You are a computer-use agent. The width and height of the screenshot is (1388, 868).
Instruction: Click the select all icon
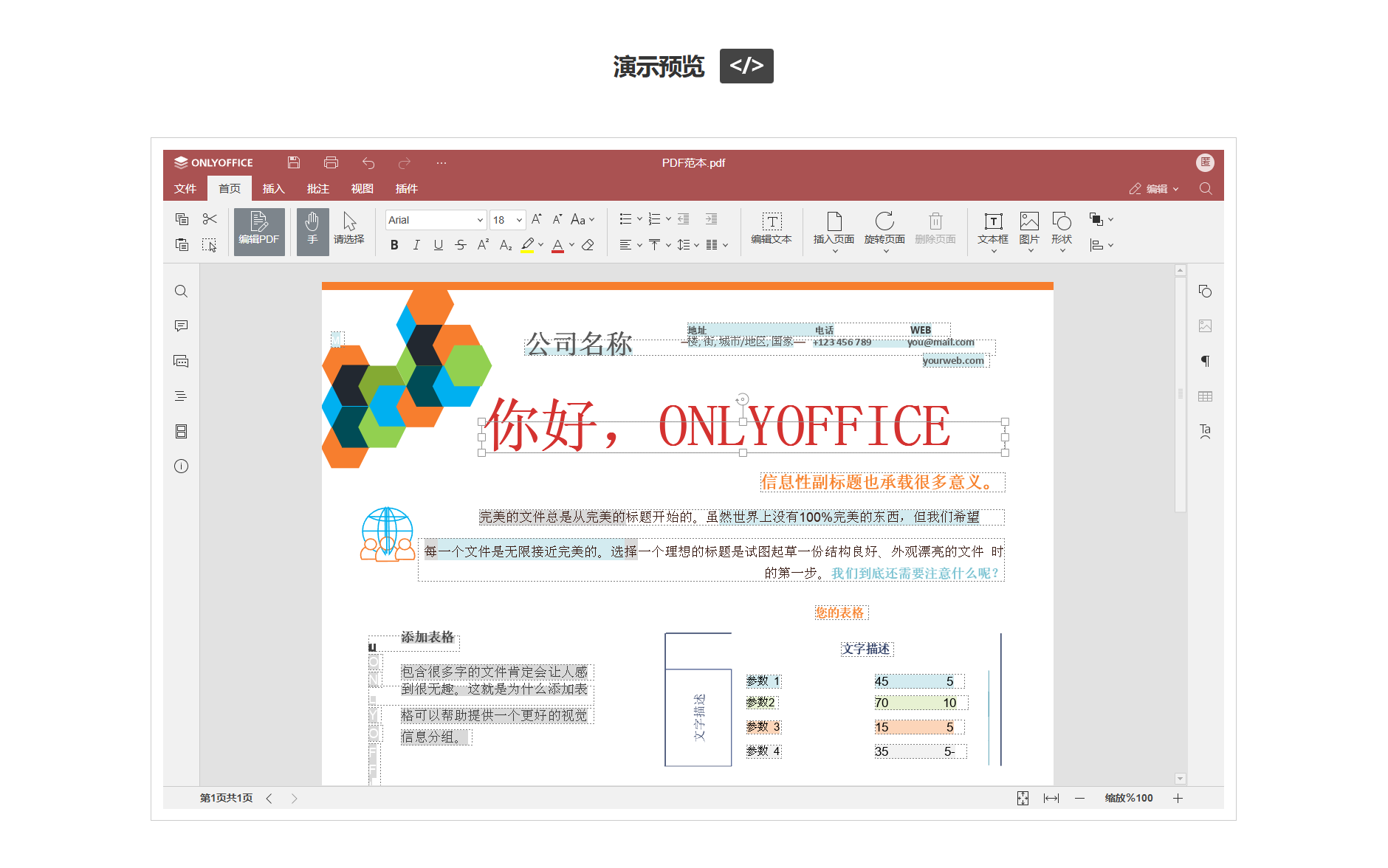pos(210,244)
